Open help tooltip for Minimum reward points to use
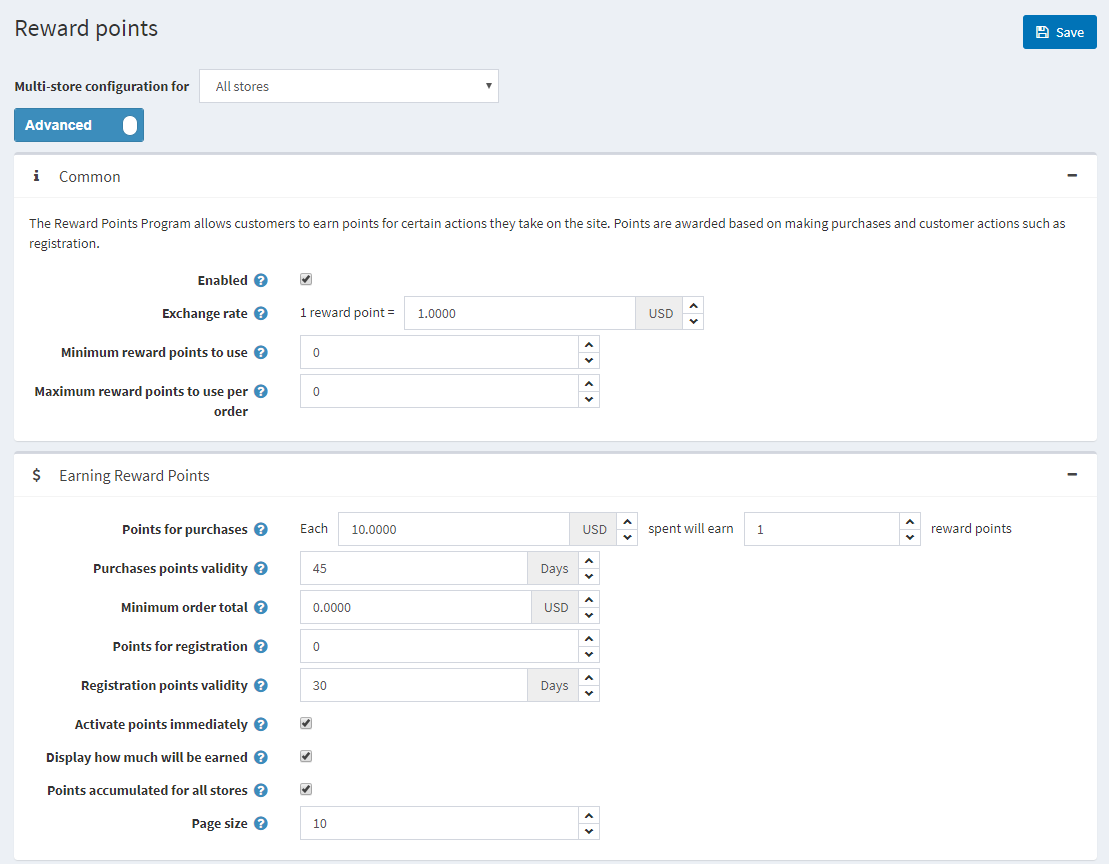This screenshot has width=1109, height=864. (261, 353)
